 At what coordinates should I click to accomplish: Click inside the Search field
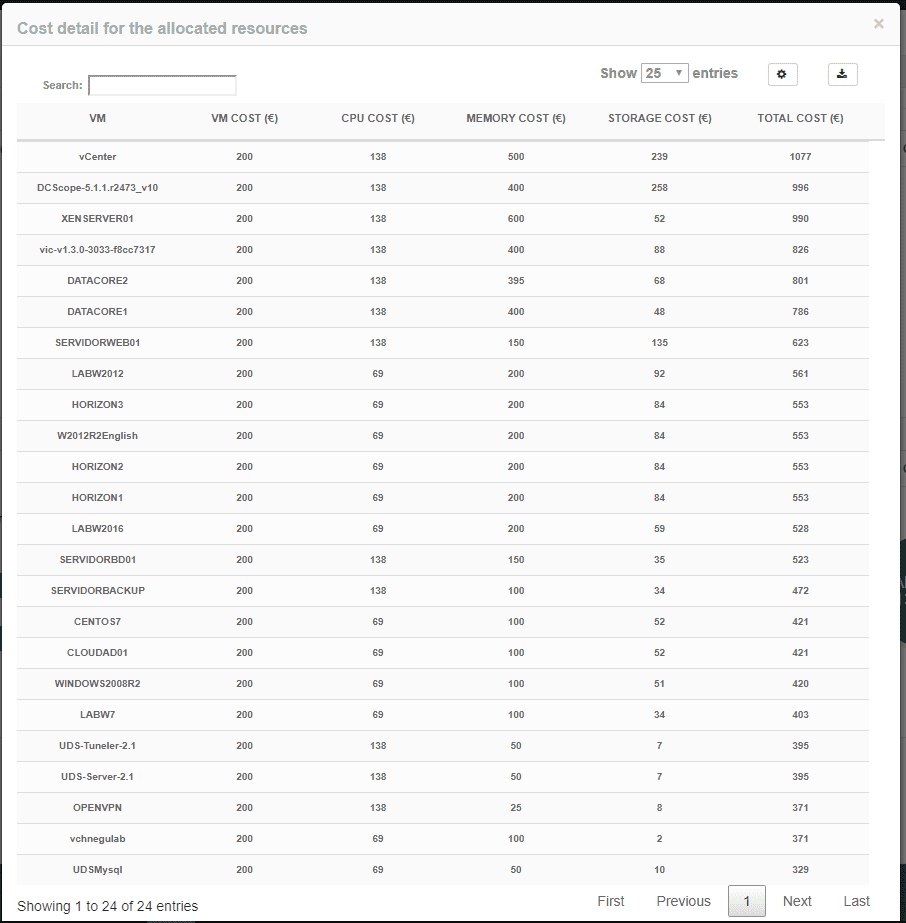coord(161,85)
